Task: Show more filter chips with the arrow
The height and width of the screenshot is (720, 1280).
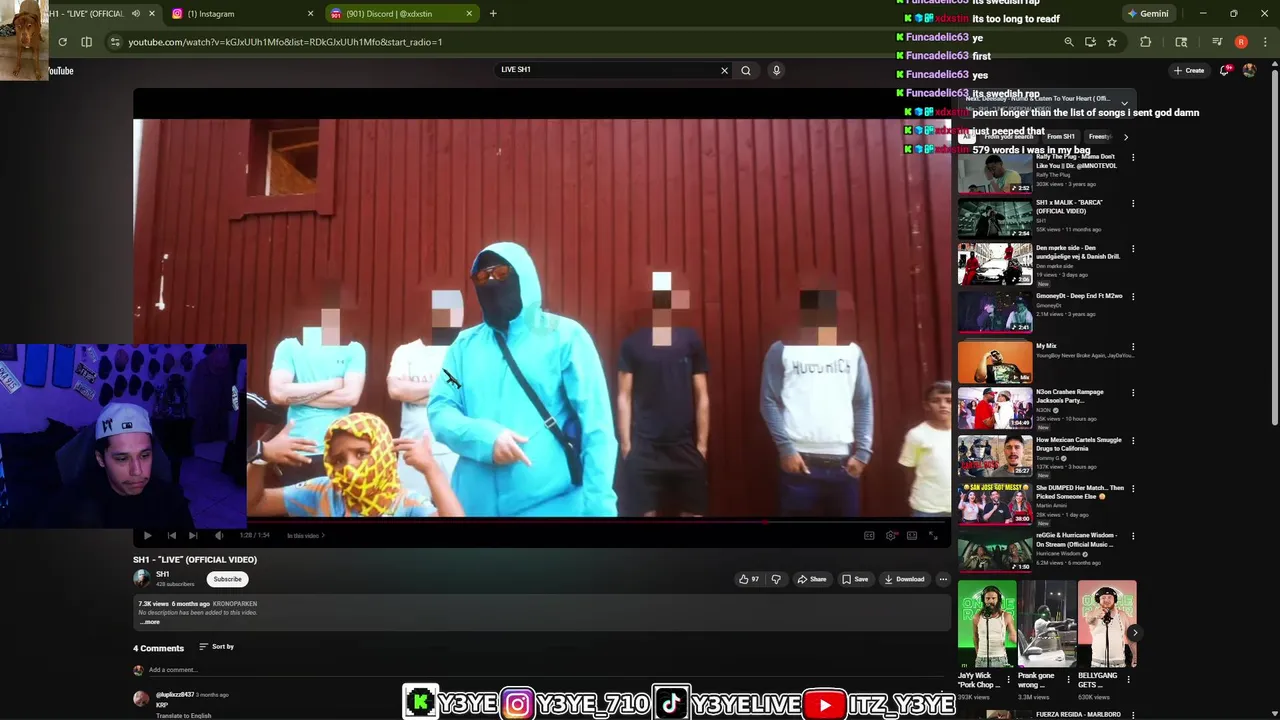Action: [x=1125, y=137]
